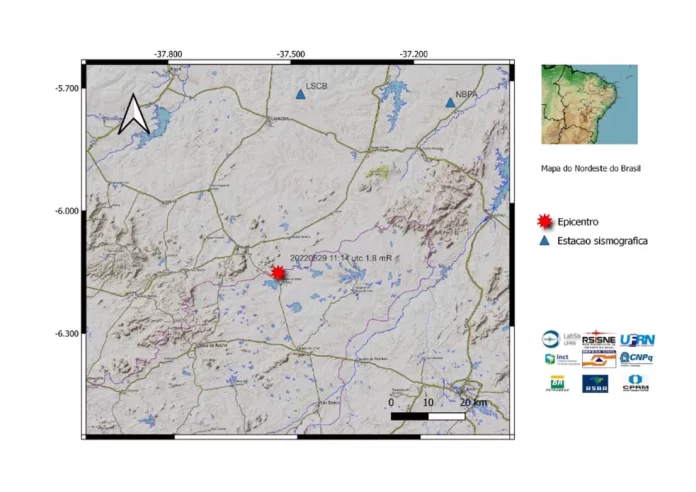Click the UFRN logo
This screenshot has height=492, width=696.
point(637,339)
